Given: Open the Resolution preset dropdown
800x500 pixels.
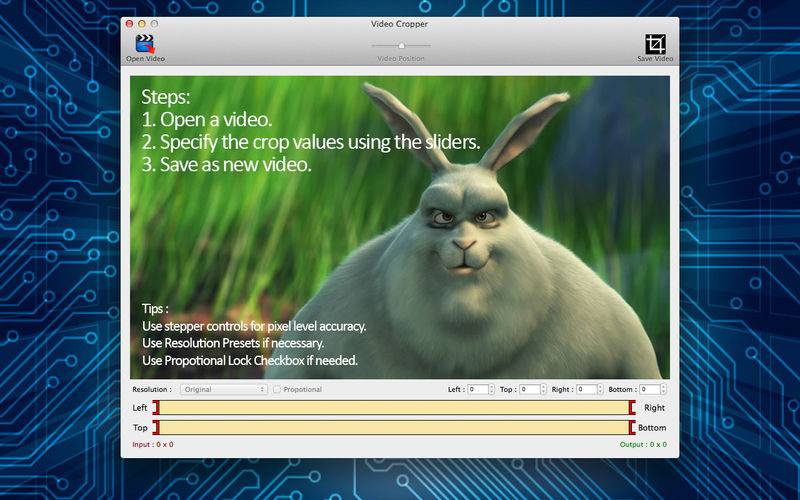Looking at the screenshot, I should click(225, 389).
